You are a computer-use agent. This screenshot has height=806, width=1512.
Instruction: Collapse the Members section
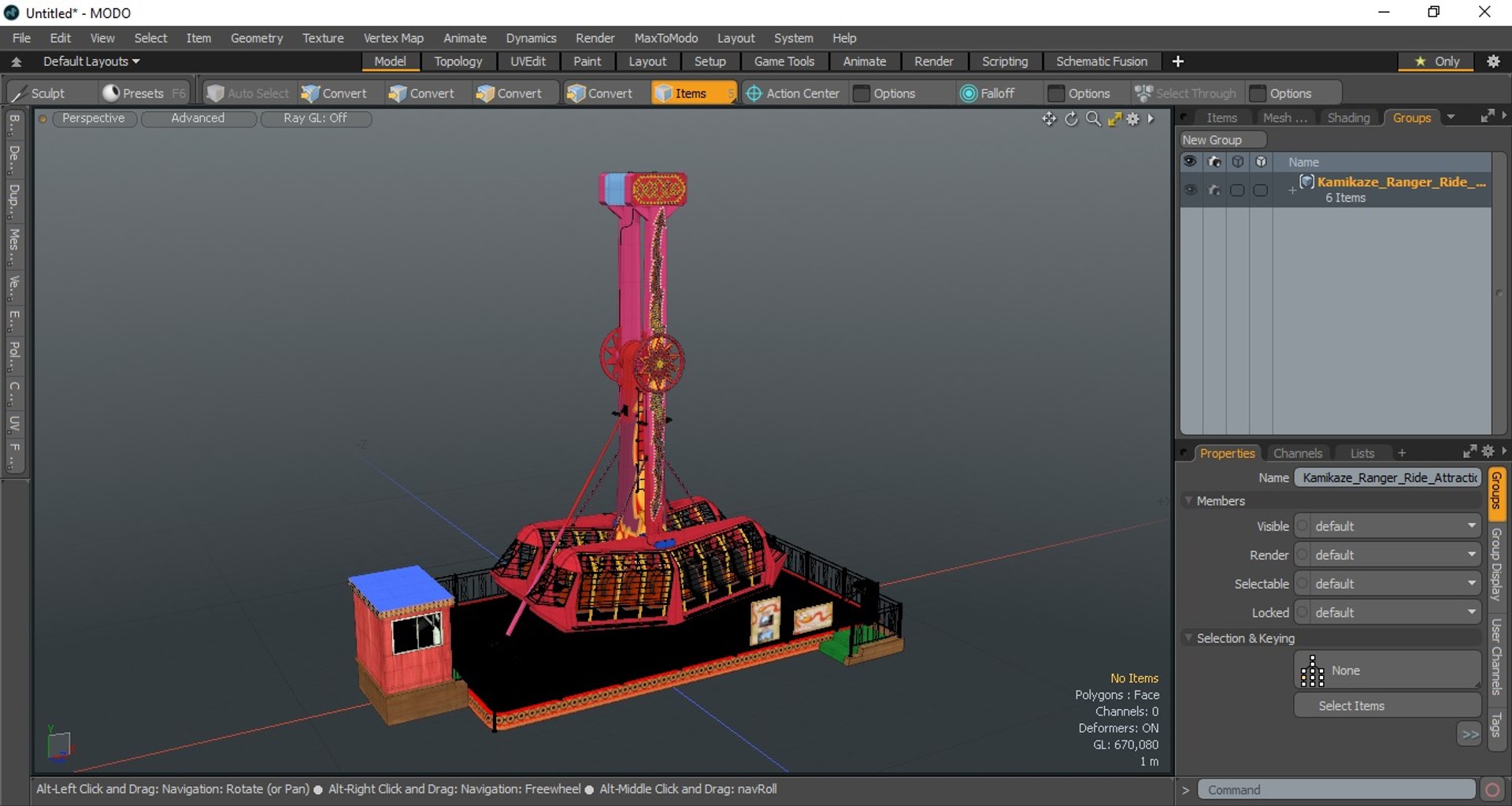pos(1188,500)
